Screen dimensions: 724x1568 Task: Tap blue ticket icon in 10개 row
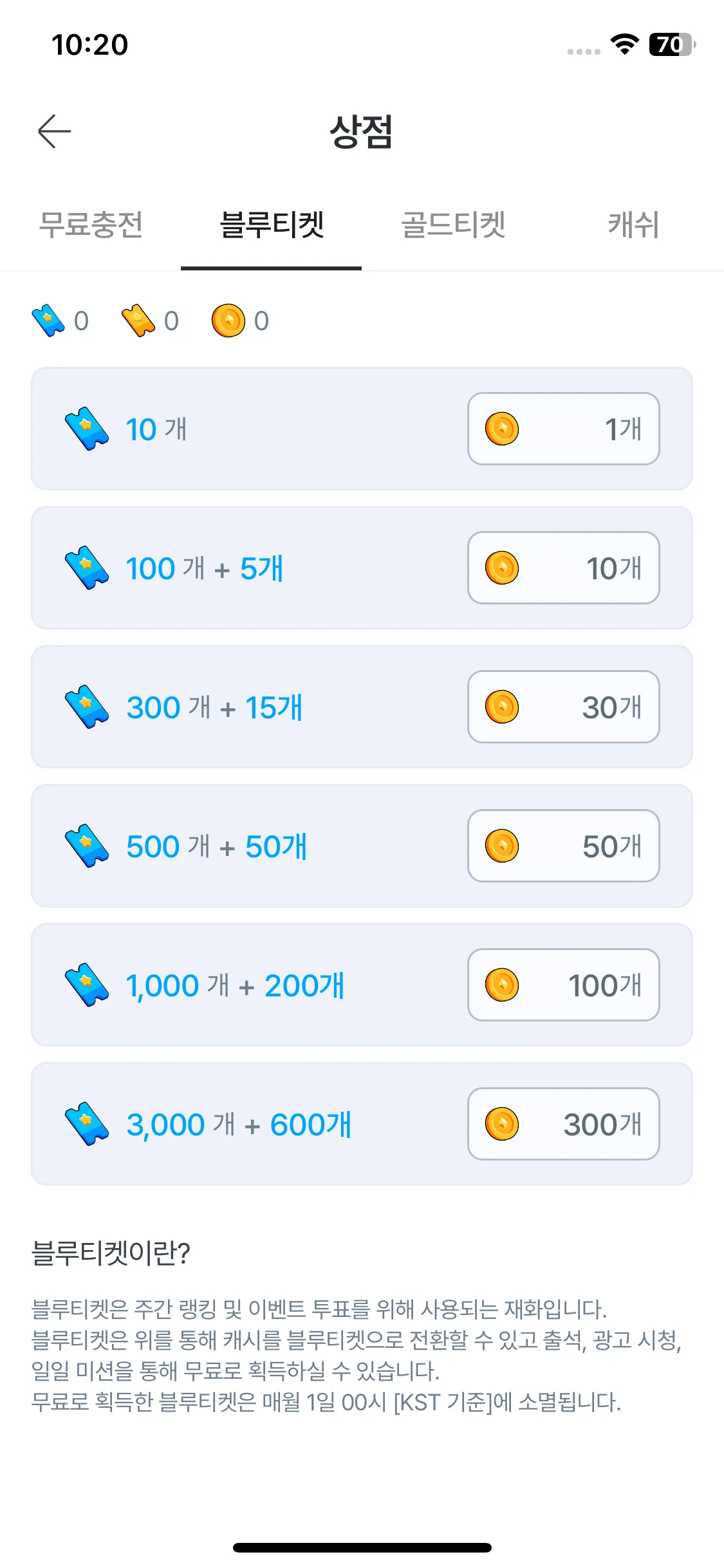coord(87,429)
